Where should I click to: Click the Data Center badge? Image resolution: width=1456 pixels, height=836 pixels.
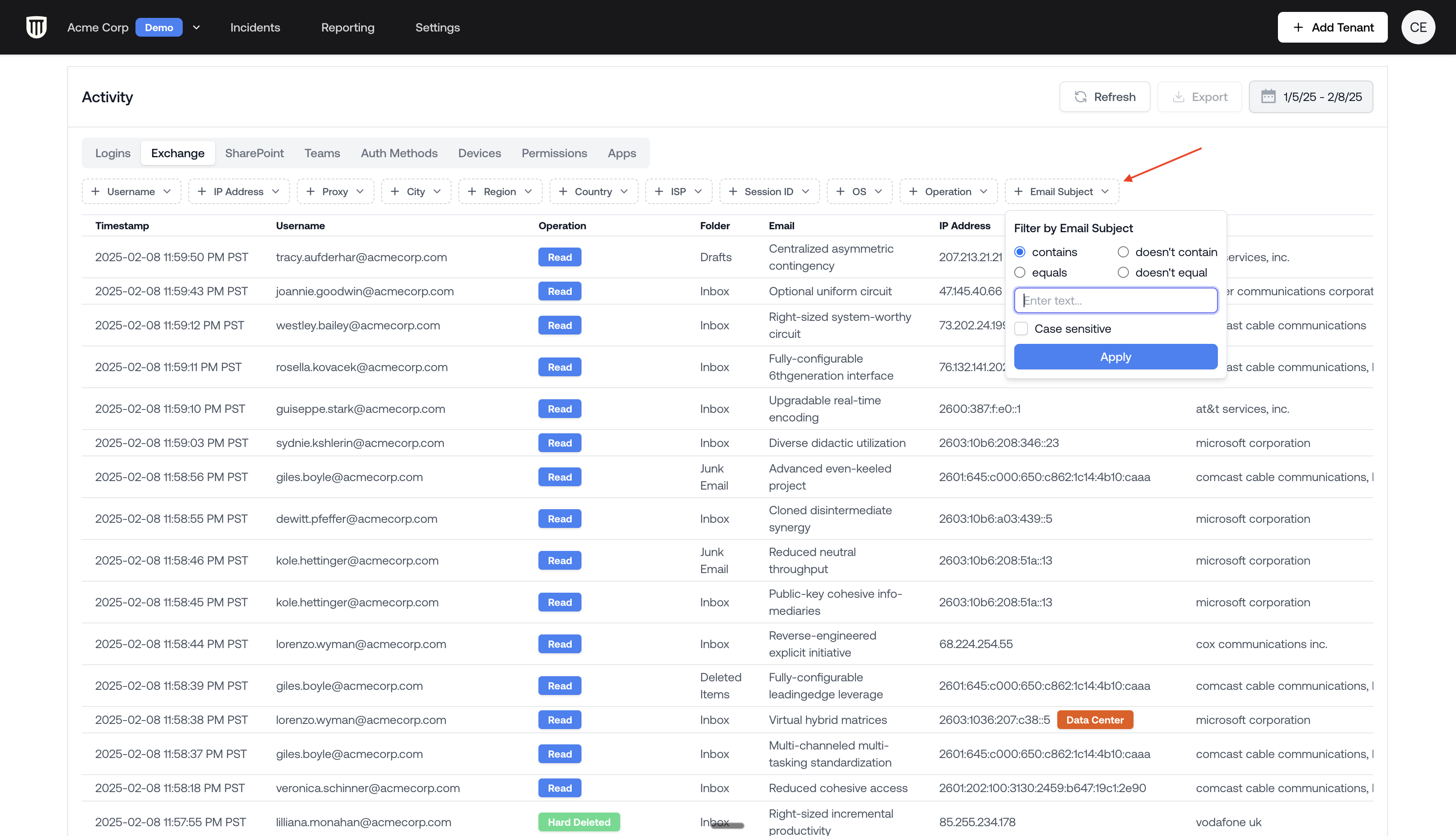(1094, 720)
